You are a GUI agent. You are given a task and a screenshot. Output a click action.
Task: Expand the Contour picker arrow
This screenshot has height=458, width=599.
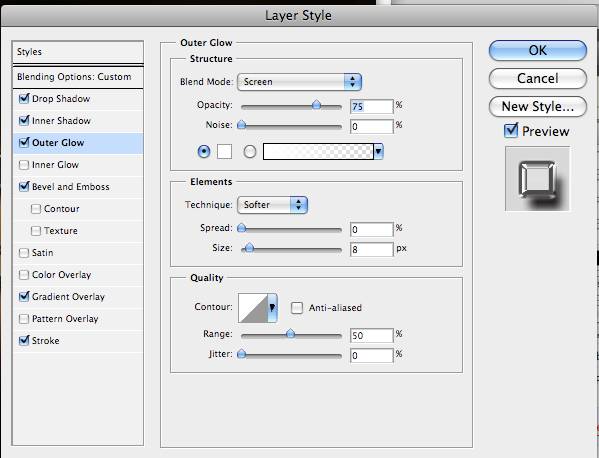point(272,308)
